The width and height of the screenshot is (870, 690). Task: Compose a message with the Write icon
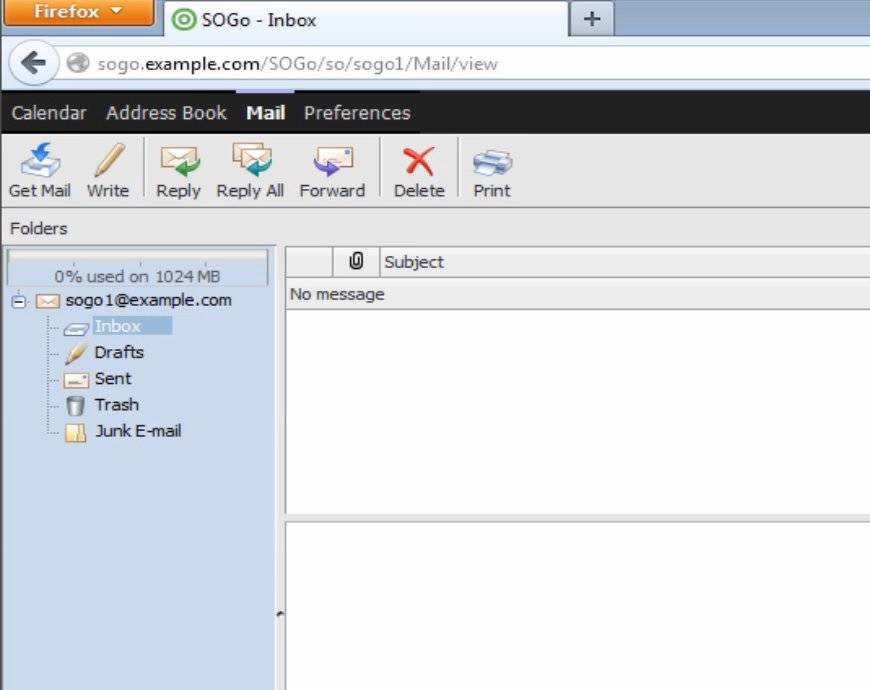[109, 160]
